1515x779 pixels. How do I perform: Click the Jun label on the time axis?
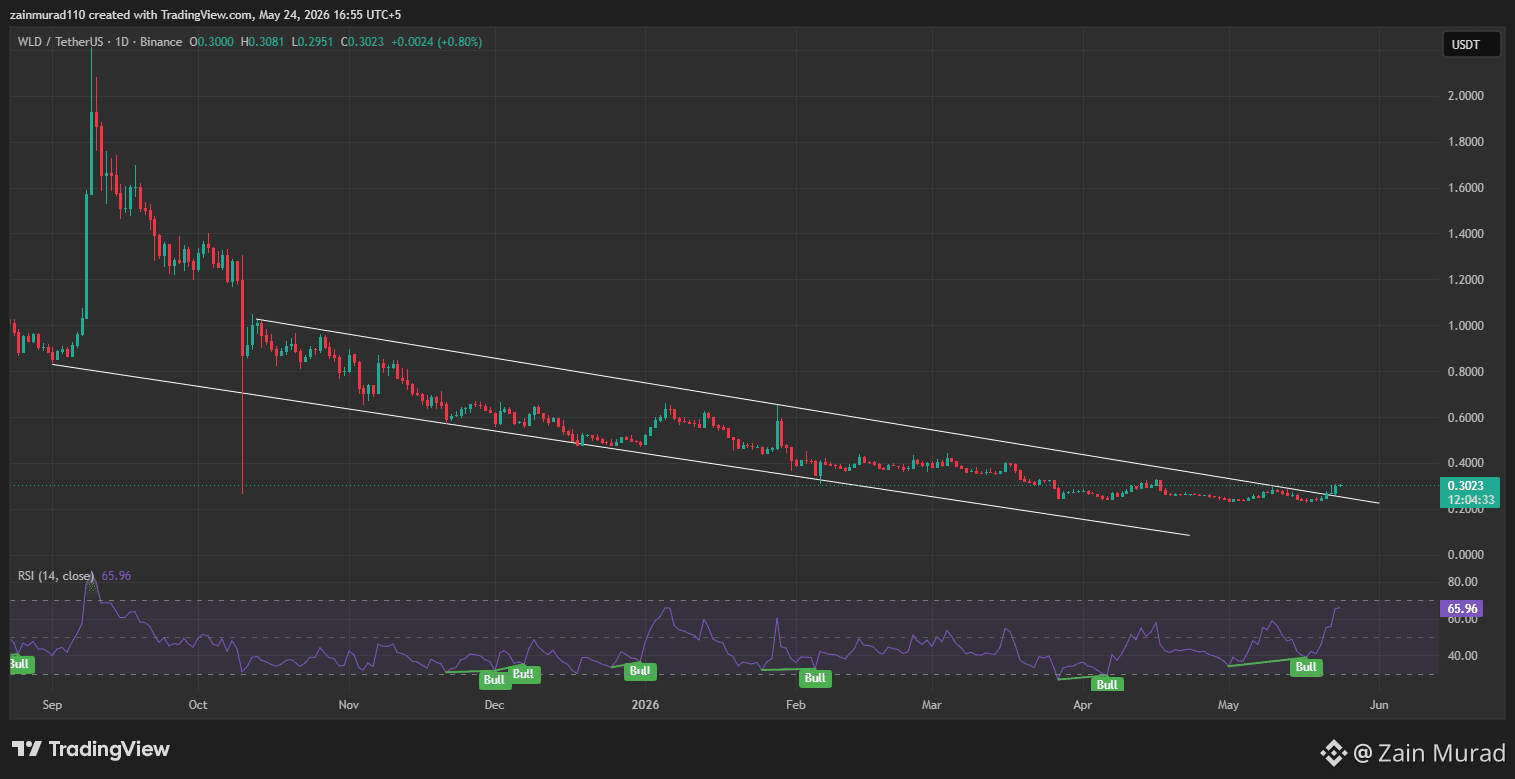tap(1379, 705)
